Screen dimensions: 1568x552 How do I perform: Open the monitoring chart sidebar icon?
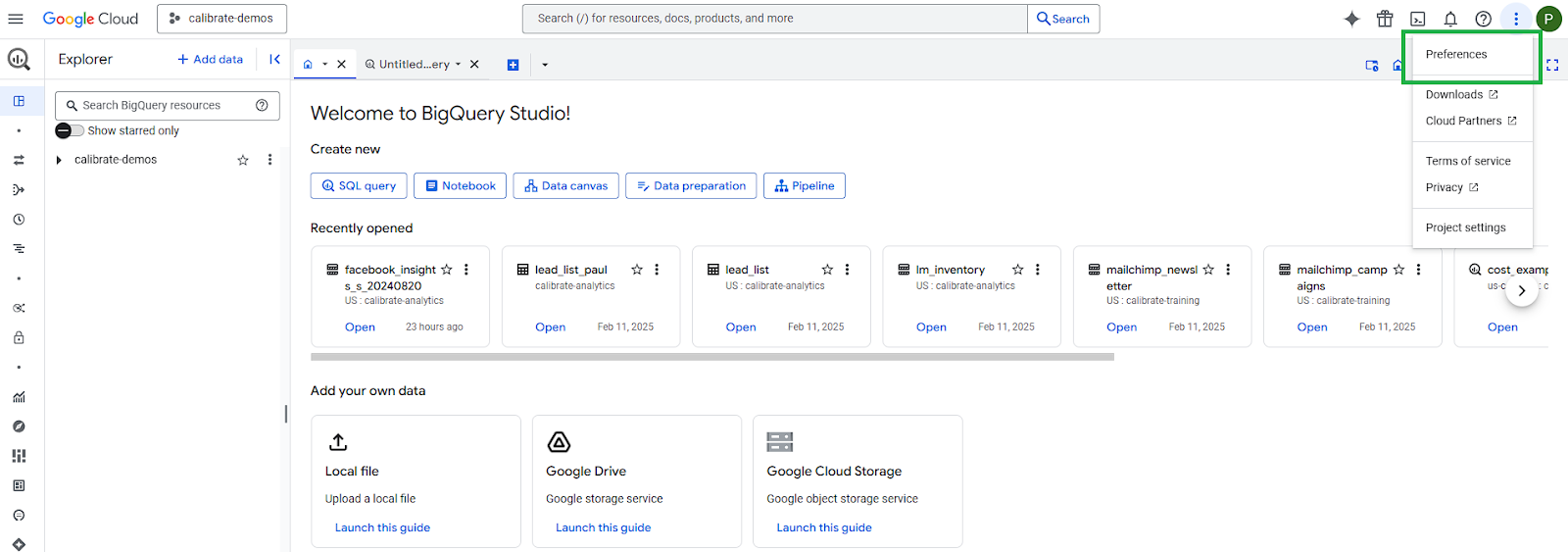tap(19, 397)
